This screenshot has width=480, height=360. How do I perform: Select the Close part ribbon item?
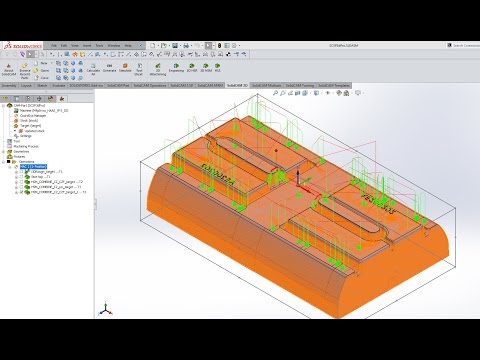41,78
